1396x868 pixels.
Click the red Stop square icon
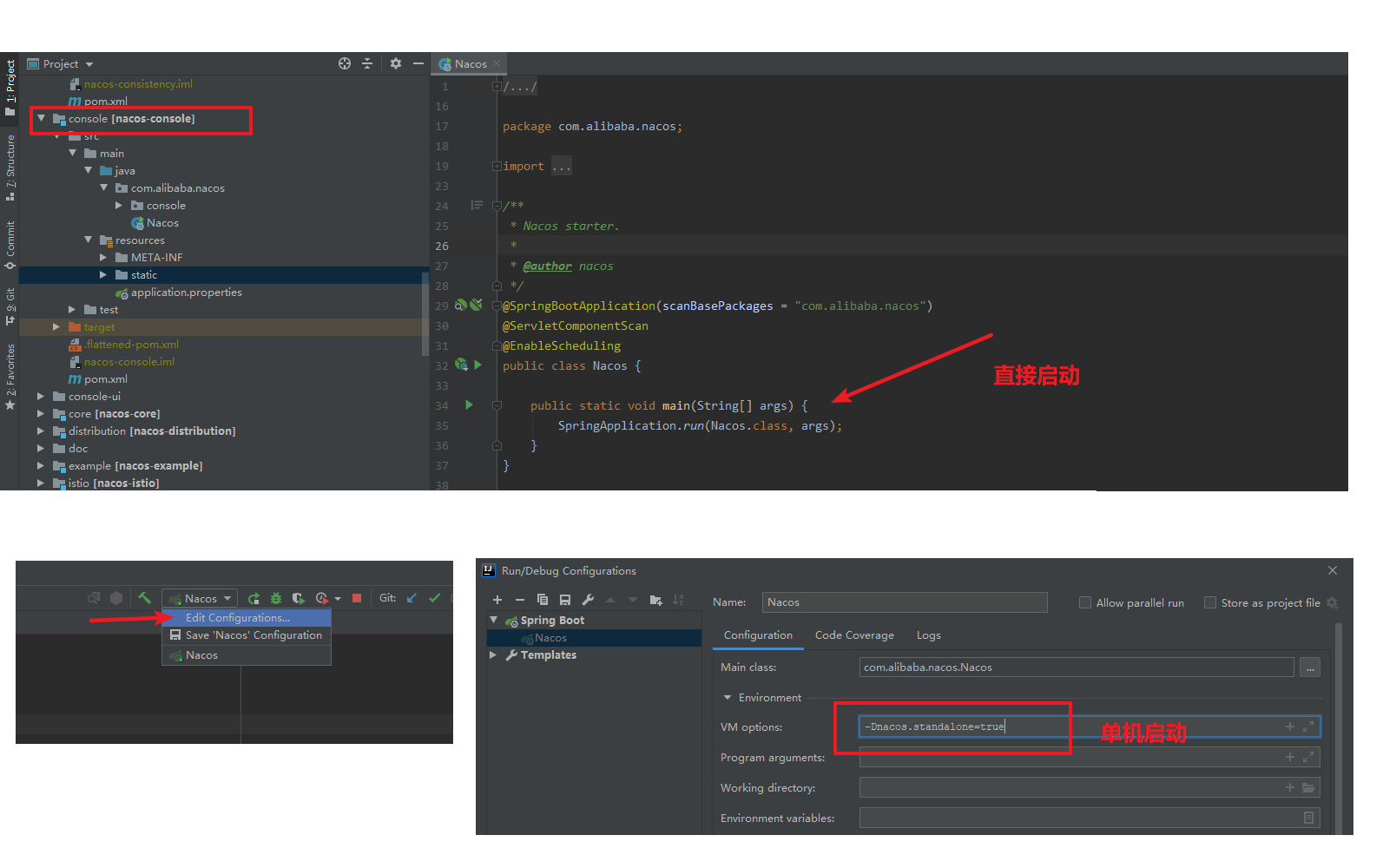pos(357,598)
